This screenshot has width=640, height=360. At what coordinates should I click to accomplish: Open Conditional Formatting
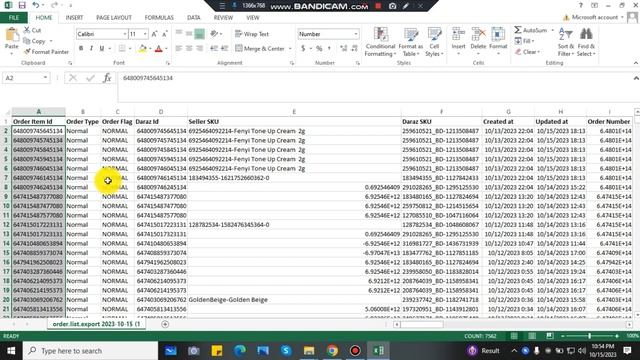[380, 42]
